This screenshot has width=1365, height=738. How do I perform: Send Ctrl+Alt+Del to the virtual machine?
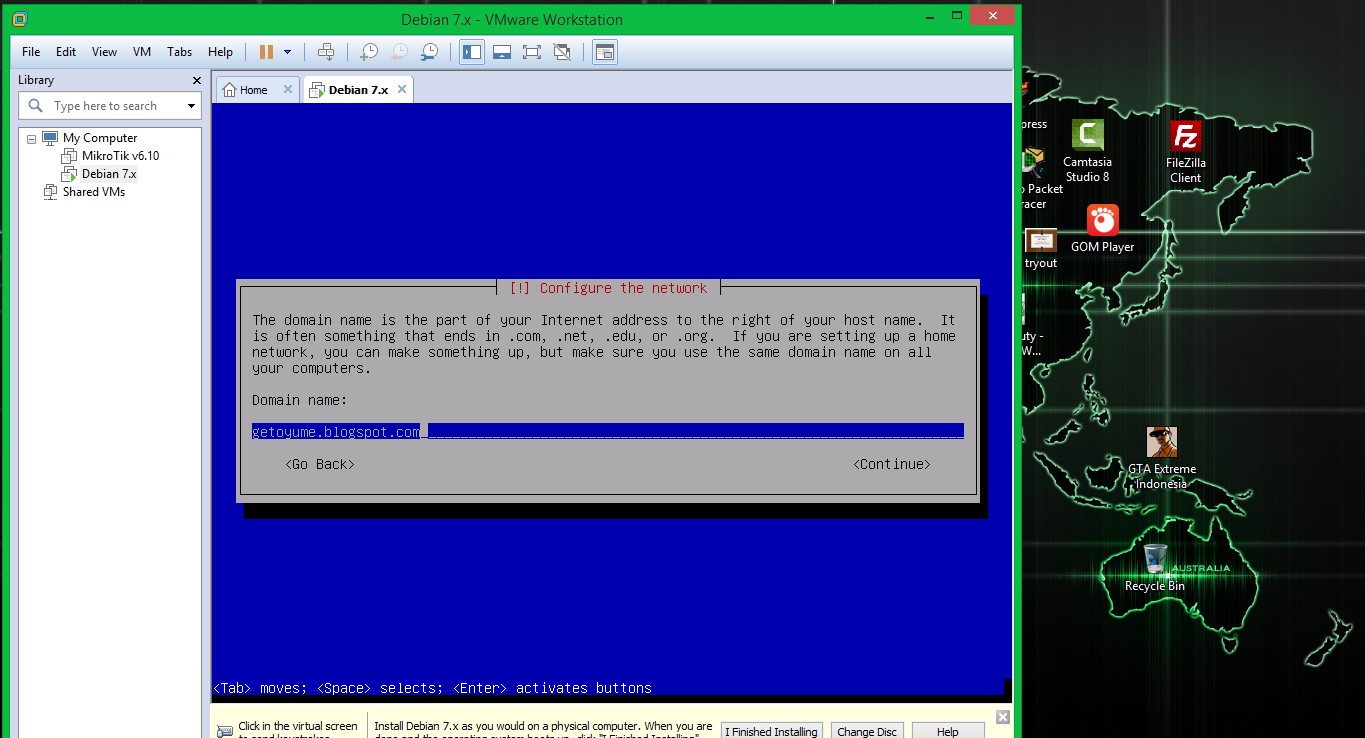tap(326, 52)
